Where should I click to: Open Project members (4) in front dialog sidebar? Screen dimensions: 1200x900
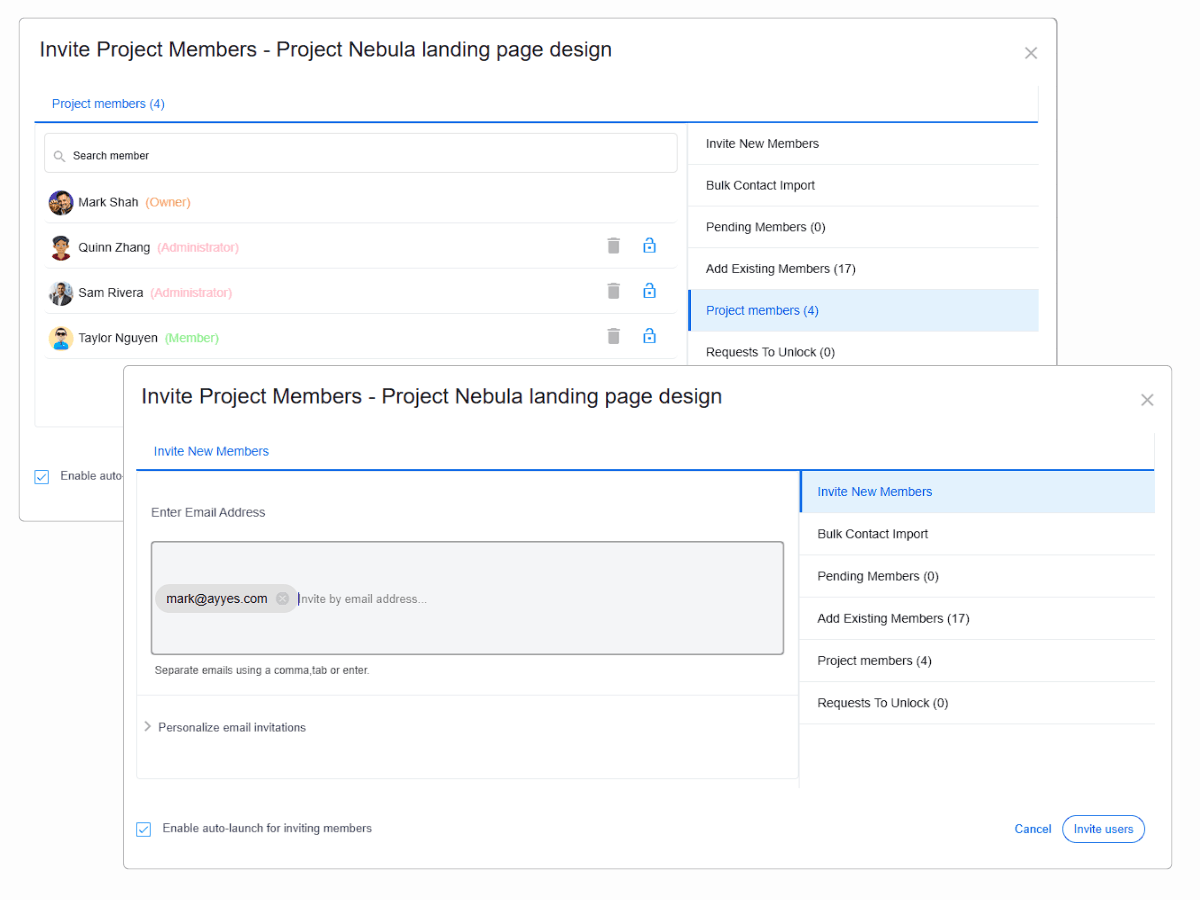[x=977, y=661]
